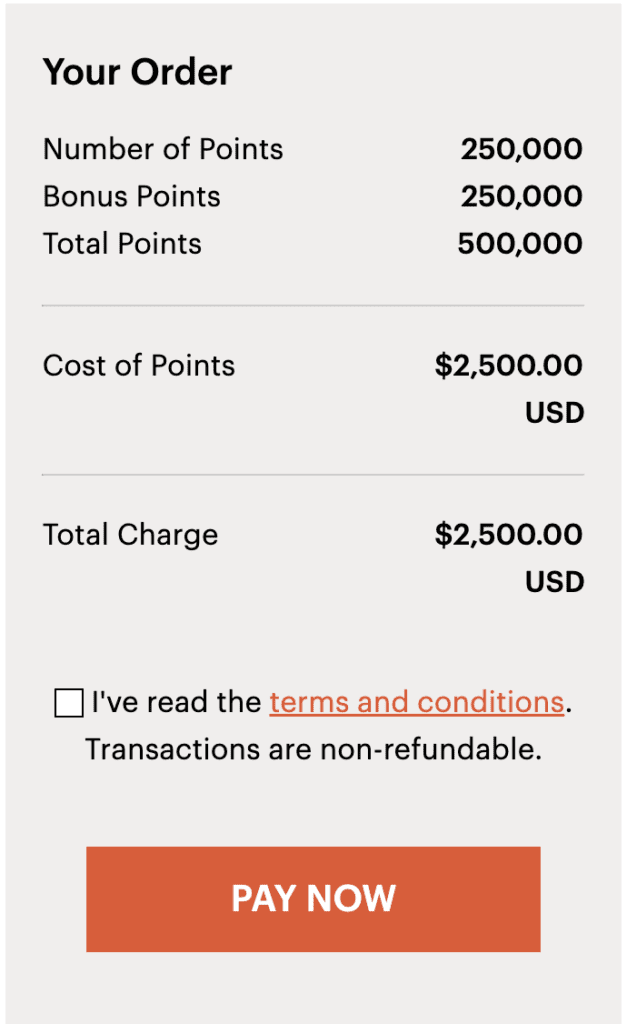Select the Cost of Points label
Screen dimensions: 627x1024
click(139, 365)
